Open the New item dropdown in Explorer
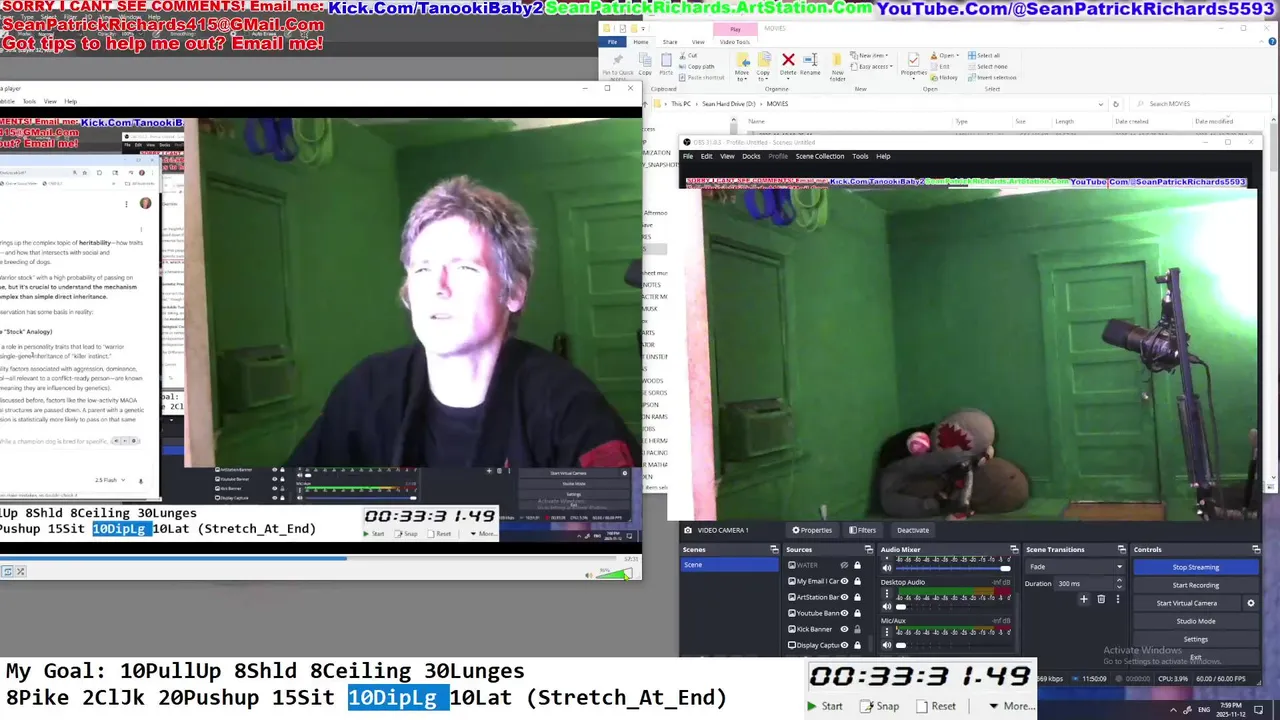The width and height of the screenshot is (1280, 720). coord(869,55)
